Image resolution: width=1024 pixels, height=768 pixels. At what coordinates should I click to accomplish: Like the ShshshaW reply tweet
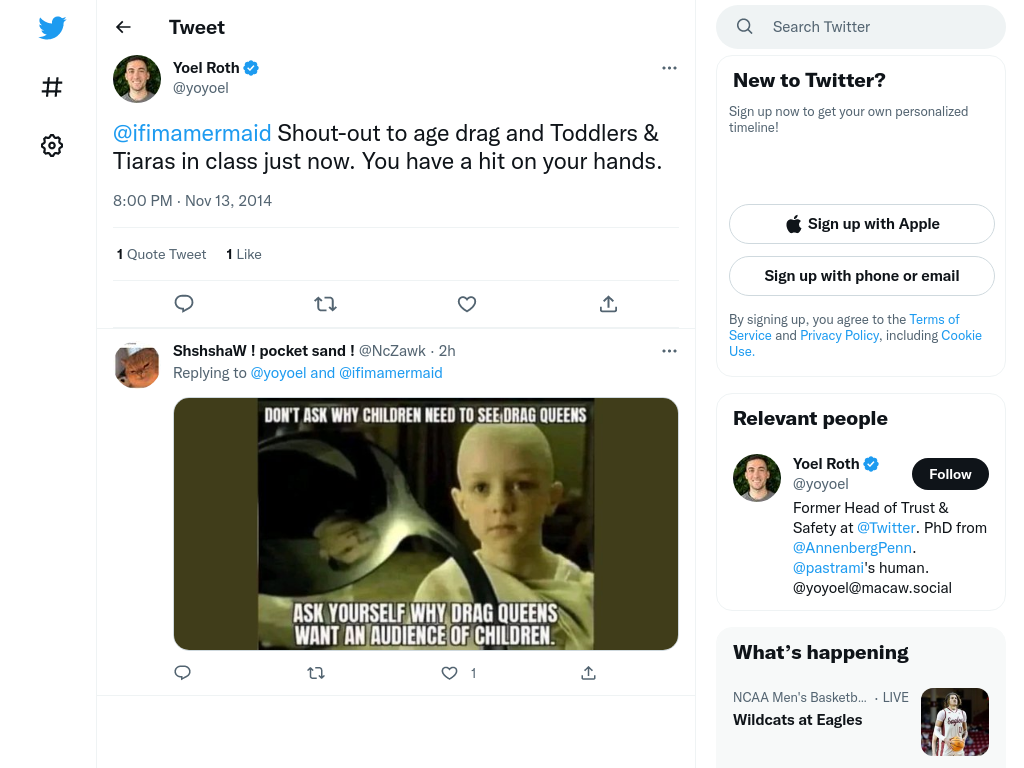pos(449,673)
